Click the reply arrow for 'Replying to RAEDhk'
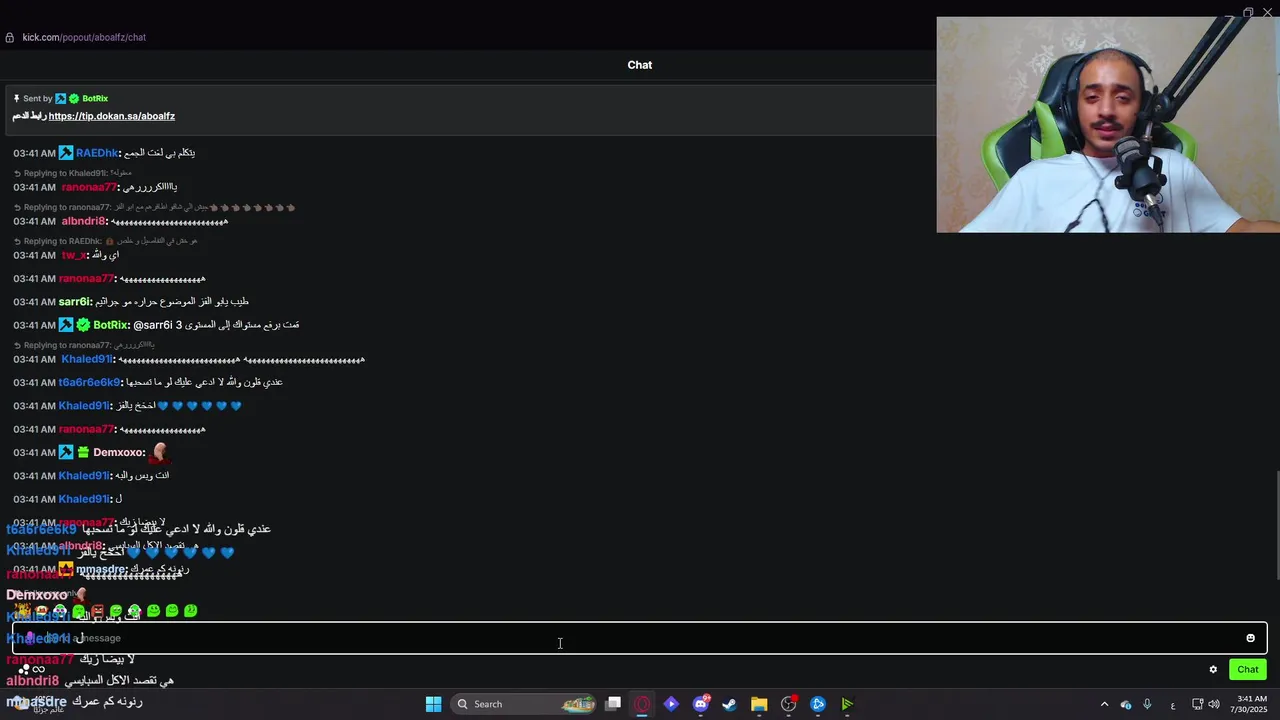Image resolution: width=1280 pixels, height=720 pixels. click(x=17, y=241)
